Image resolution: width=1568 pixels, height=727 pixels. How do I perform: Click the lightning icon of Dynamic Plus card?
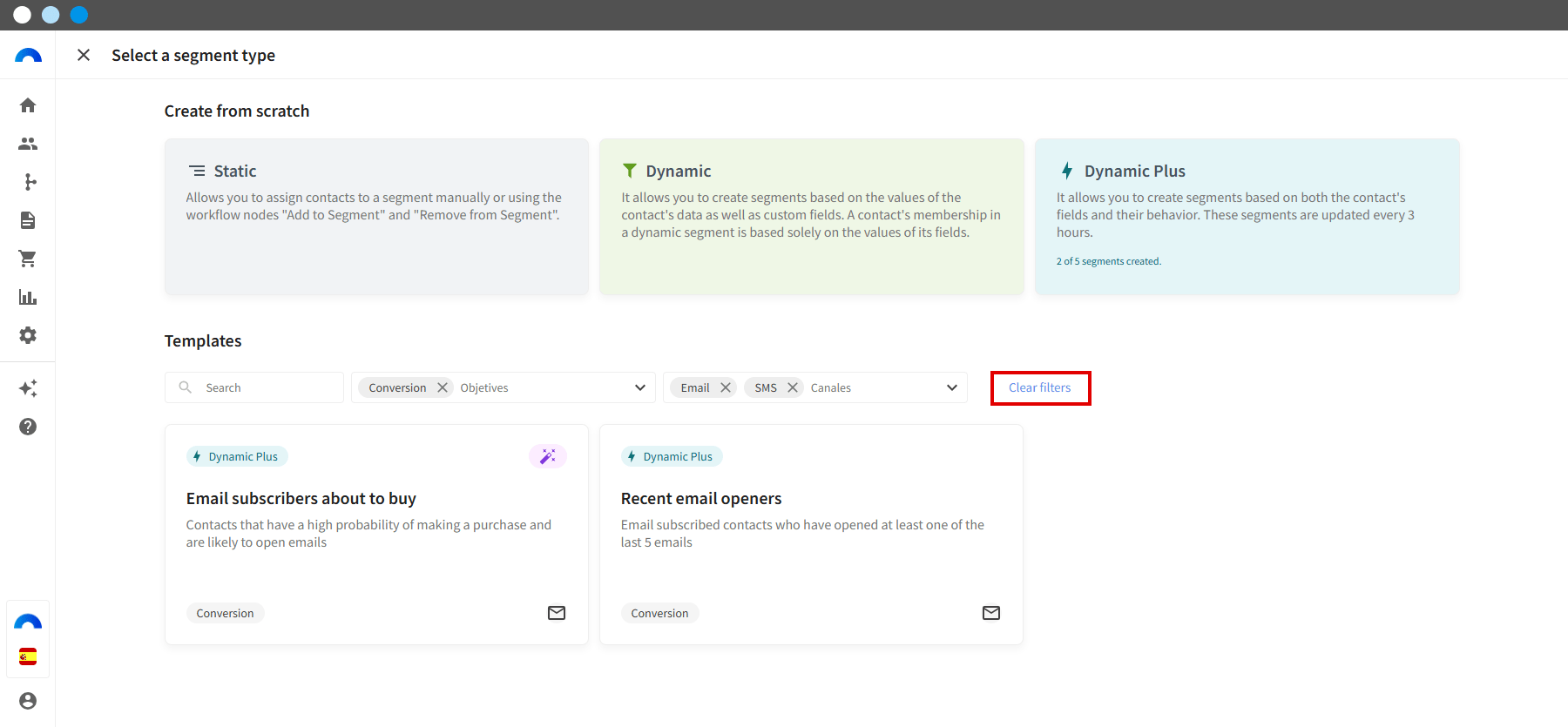click(1067, 171)
